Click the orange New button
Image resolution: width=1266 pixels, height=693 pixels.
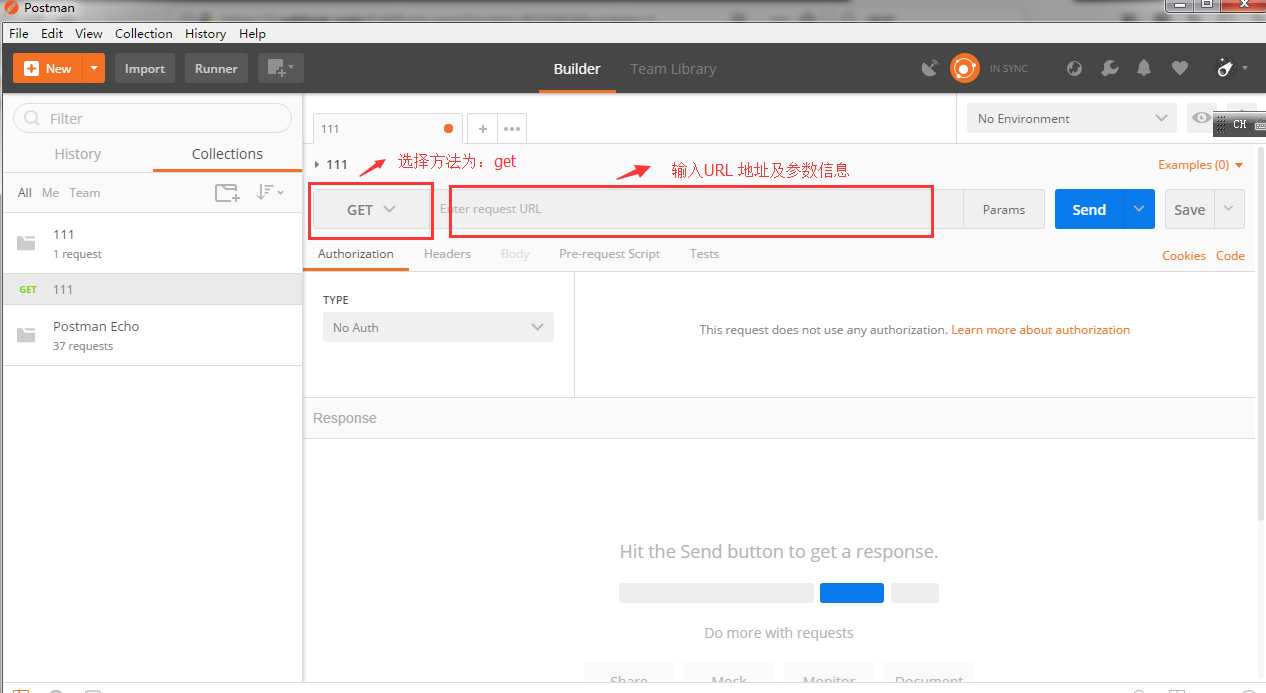point(47,68)
